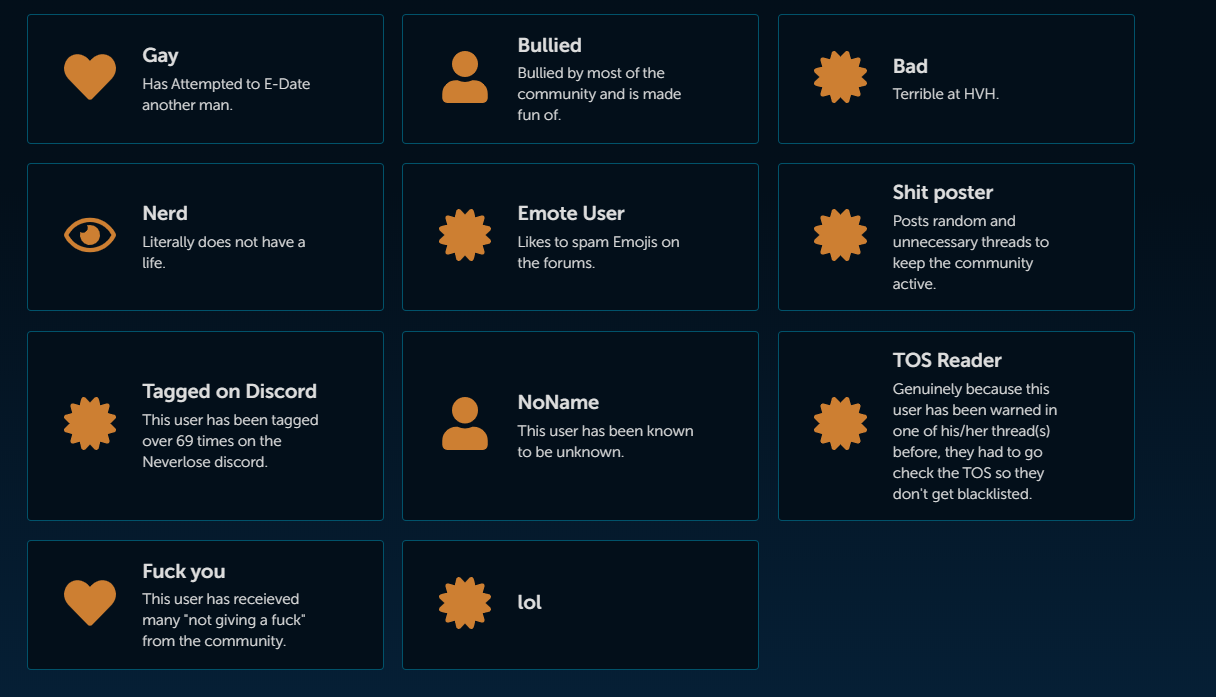Click the person icon on the NoName badge
Image resolution: width=1216 pixels, height=697 pixels.
tap(465, 424)
